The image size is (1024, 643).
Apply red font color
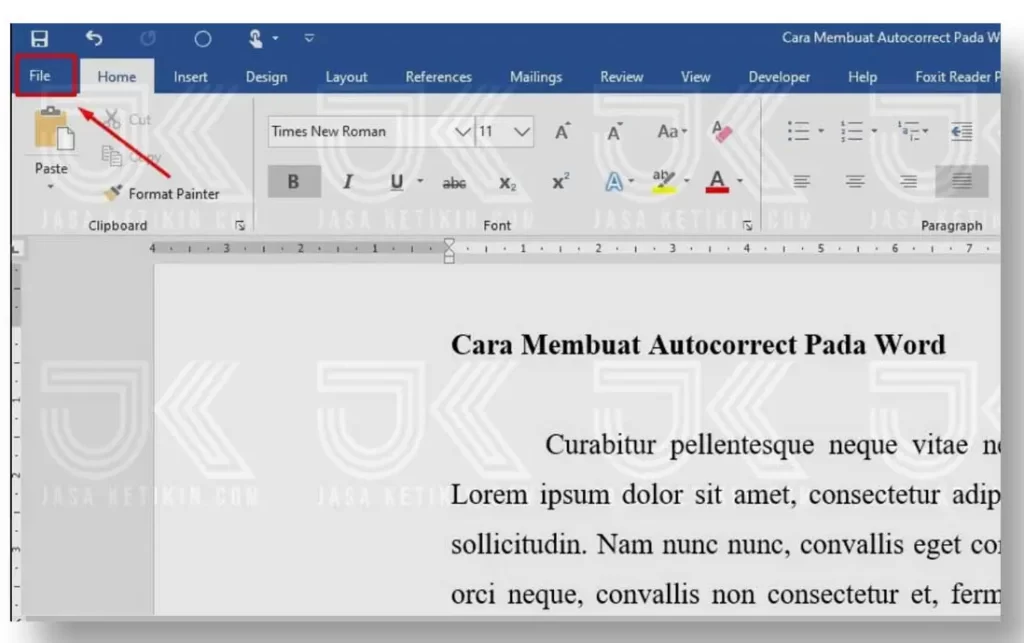coord(717,181)
